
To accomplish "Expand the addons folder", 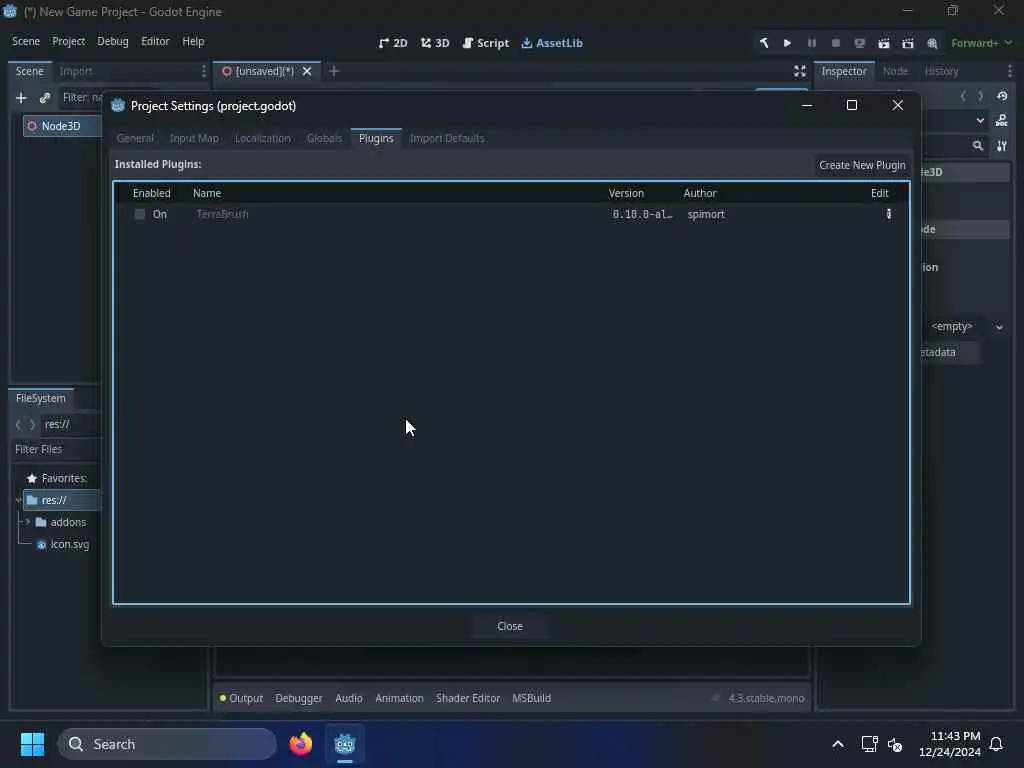I will coord(27,522).
